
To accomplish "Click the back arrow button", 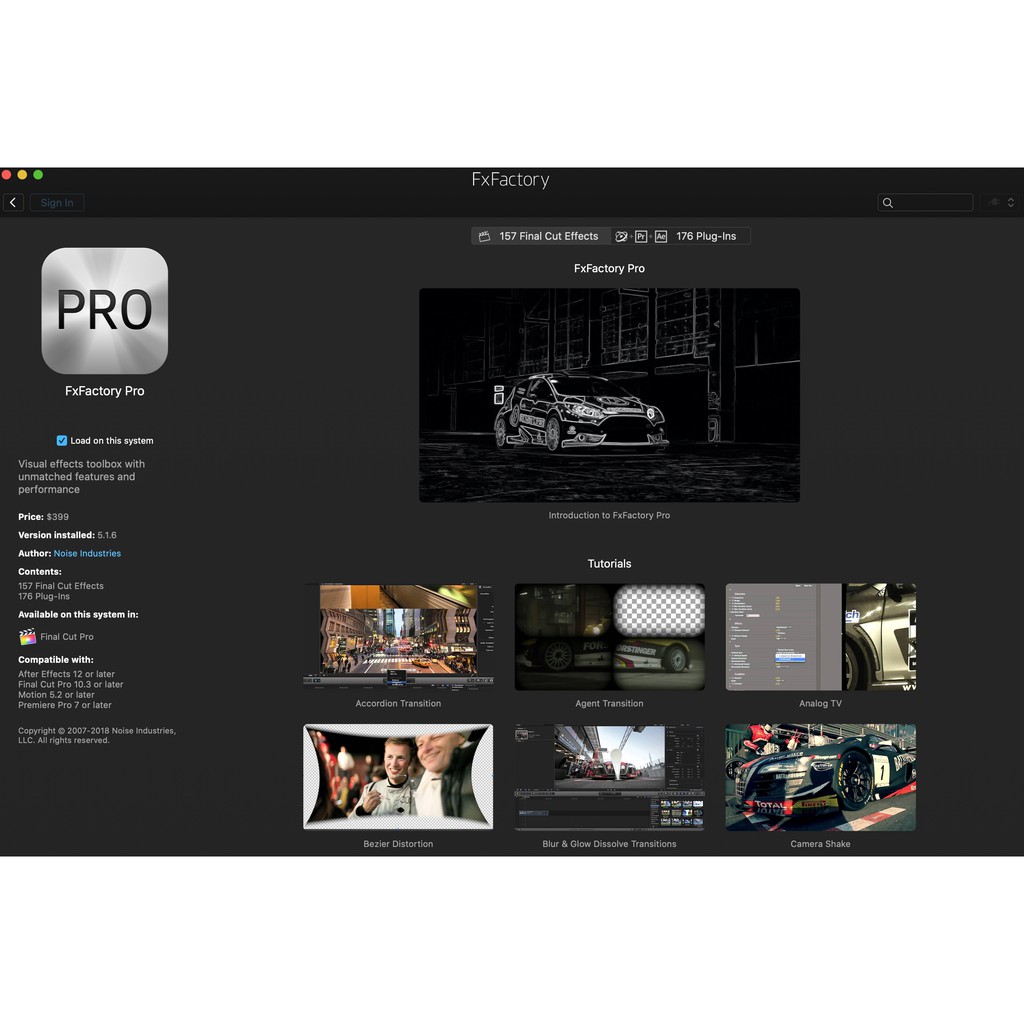I will (x=13, y=203).
